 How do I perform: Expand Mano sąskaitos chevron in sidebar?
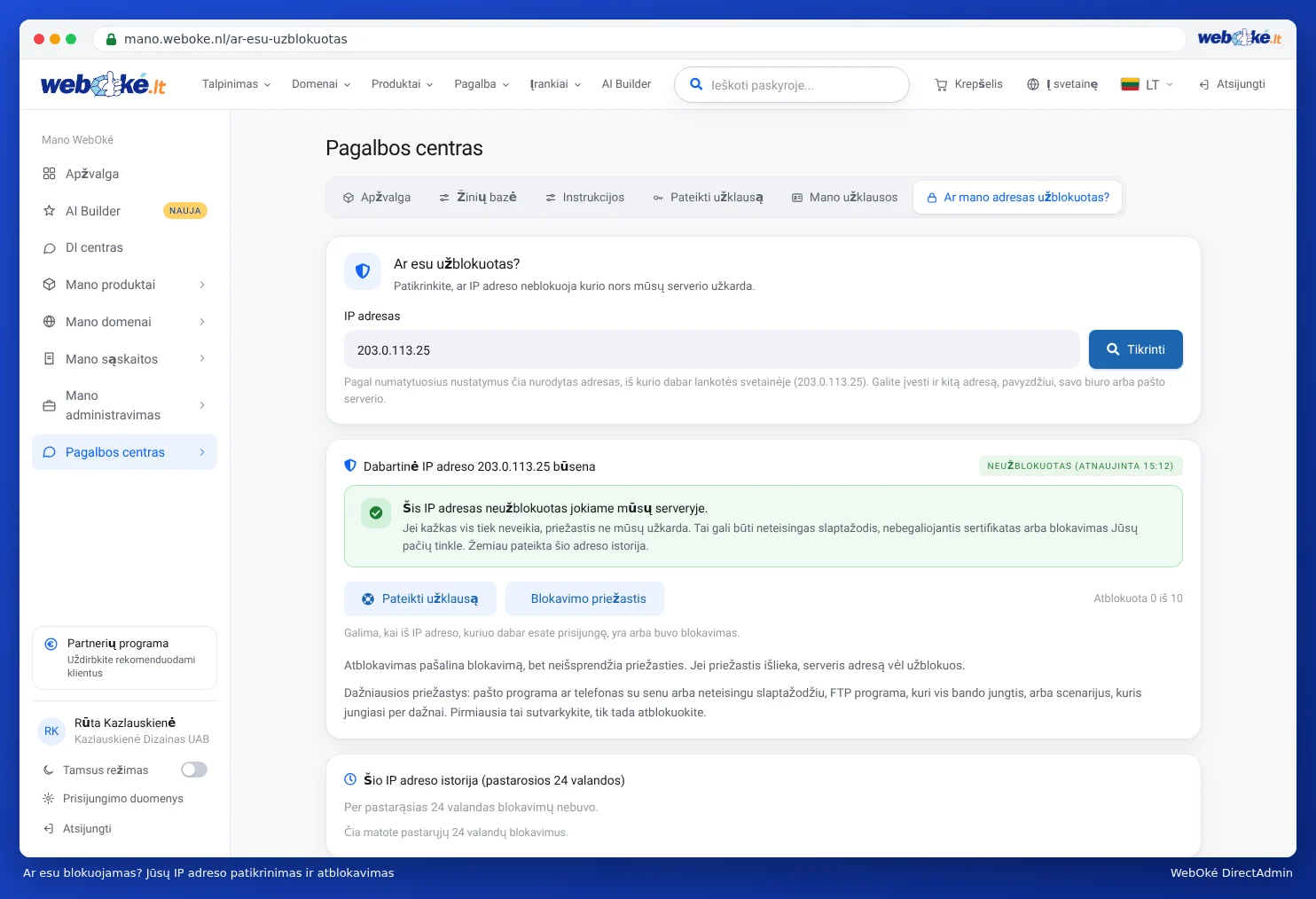click(202, 359)
